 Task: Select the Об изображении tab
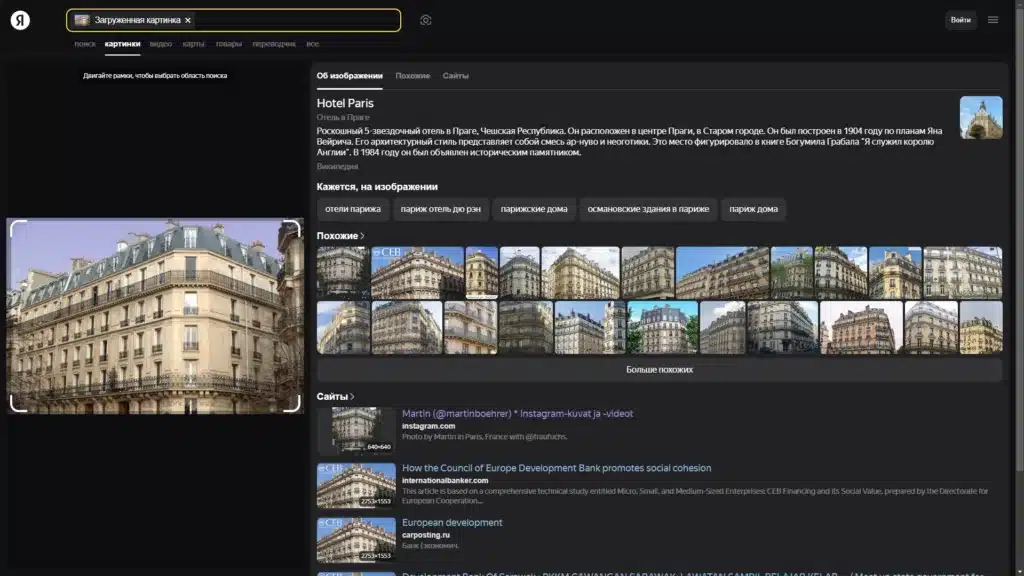(x=349, y=76)
